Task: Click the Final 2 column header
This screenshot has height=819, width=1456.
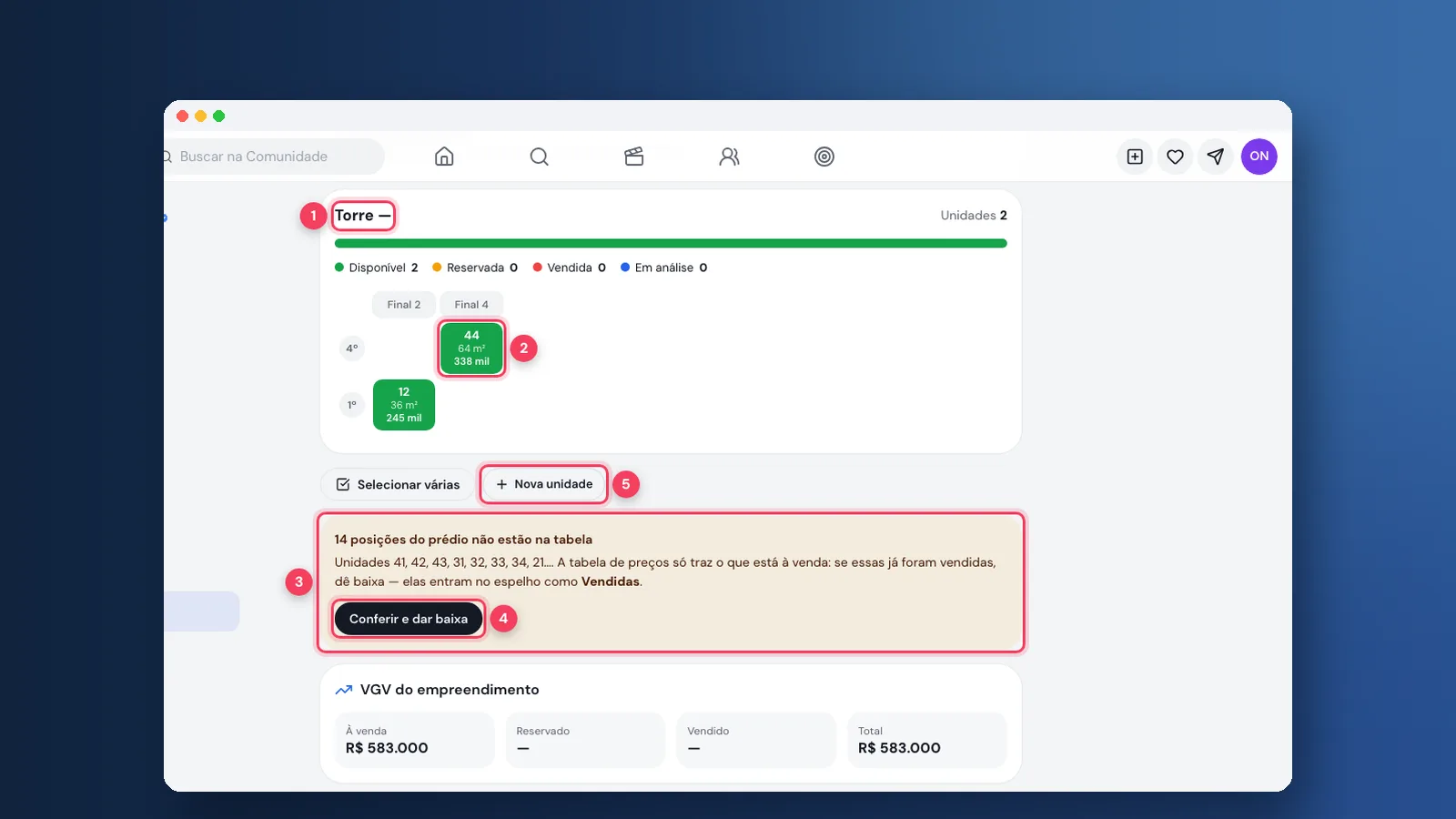Action: [404, 305]
